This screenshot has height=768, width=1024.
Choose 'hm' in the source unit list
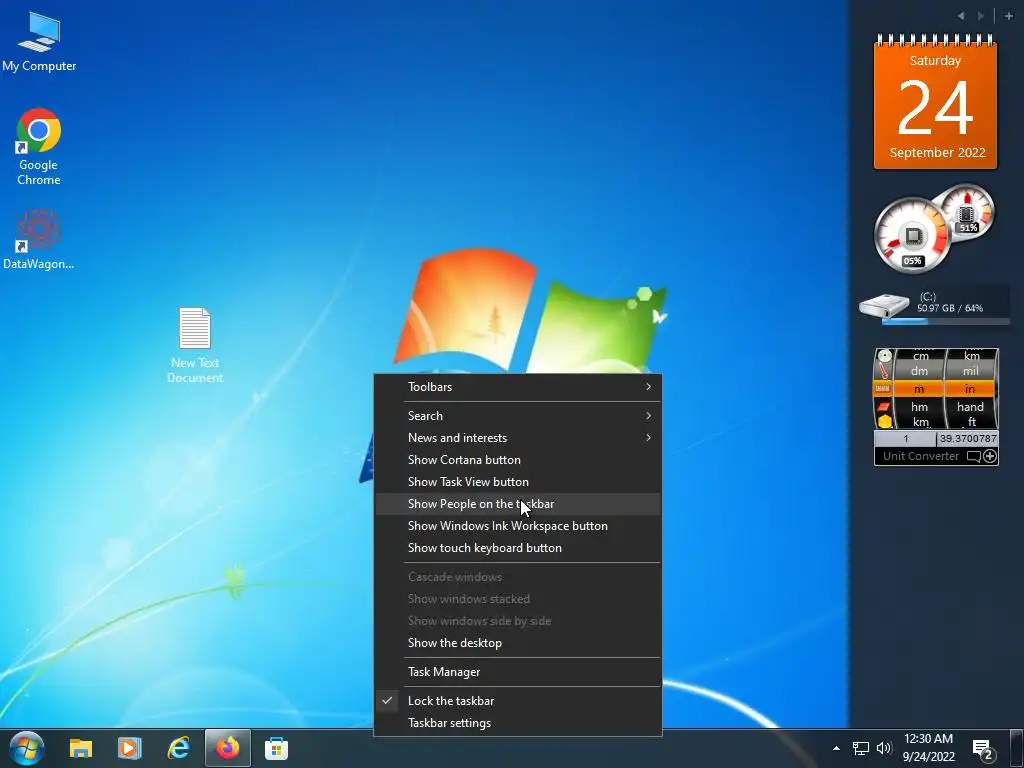tap(920, 406)
